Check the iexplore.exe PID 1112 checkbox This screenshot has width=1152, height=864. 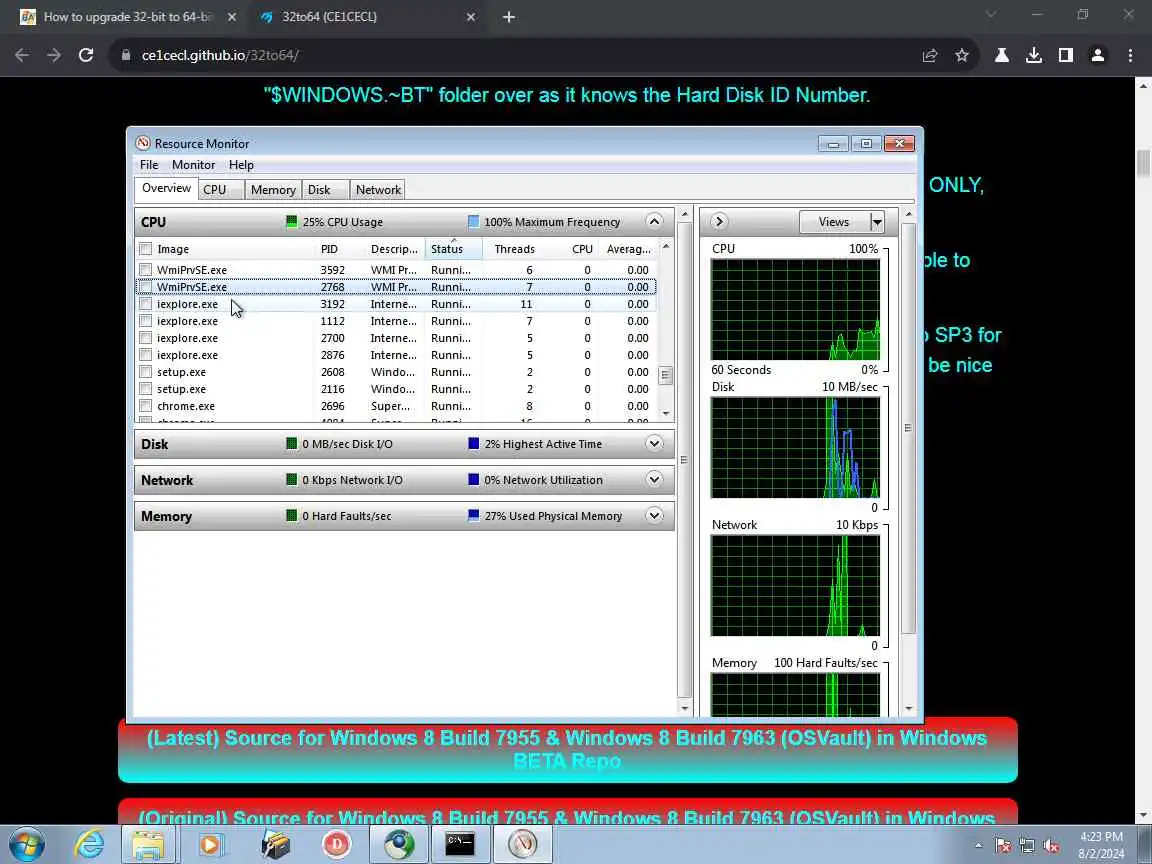point(145,321)
